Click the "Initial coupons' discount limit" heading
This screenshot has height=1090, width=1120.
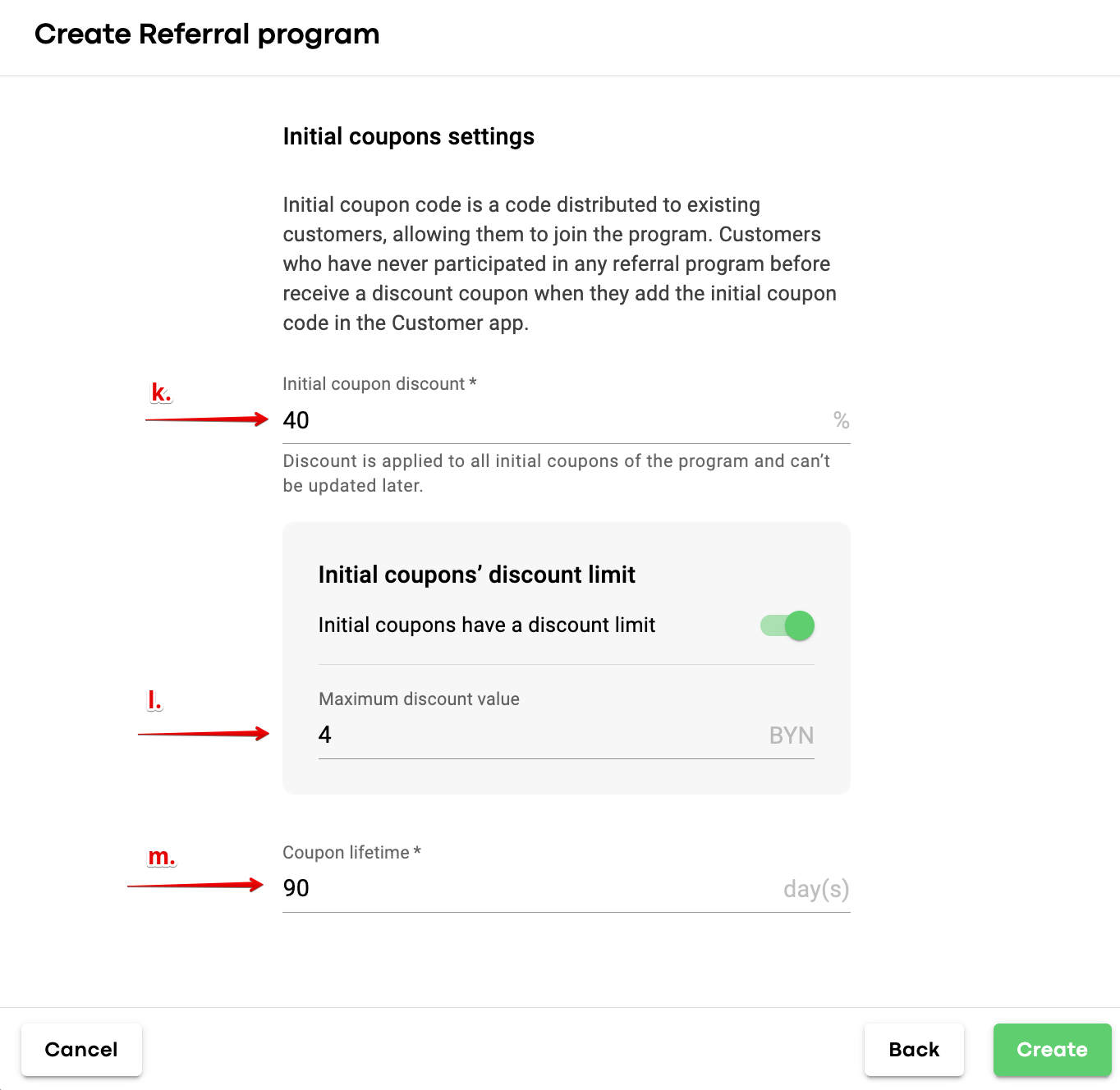(x=476, y=575)
